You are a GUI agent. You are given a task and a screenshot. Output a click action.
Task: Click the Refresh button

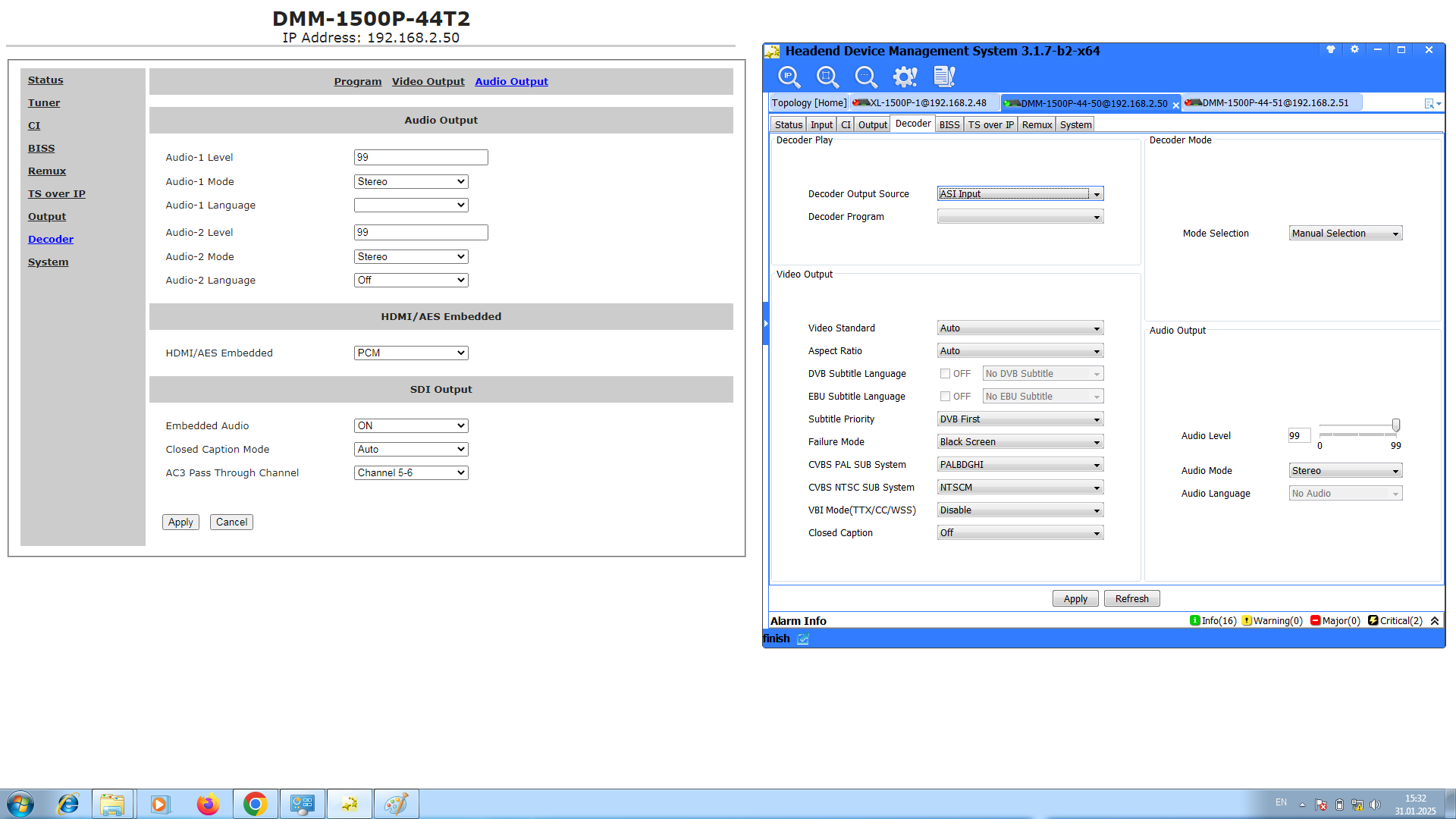point(1131,599)
